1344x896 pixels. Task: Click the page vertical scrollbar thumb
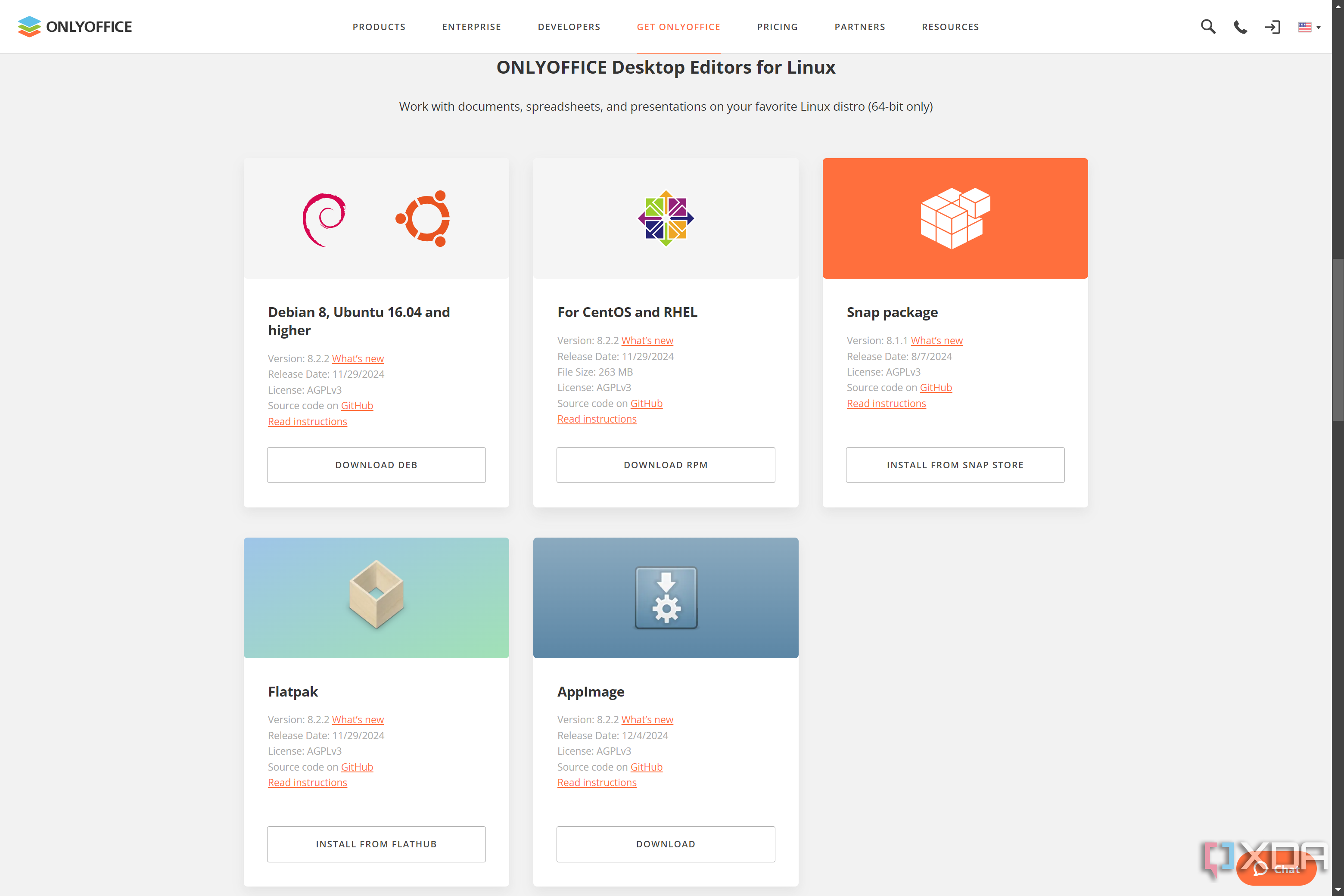click(x=1338, y=341)
